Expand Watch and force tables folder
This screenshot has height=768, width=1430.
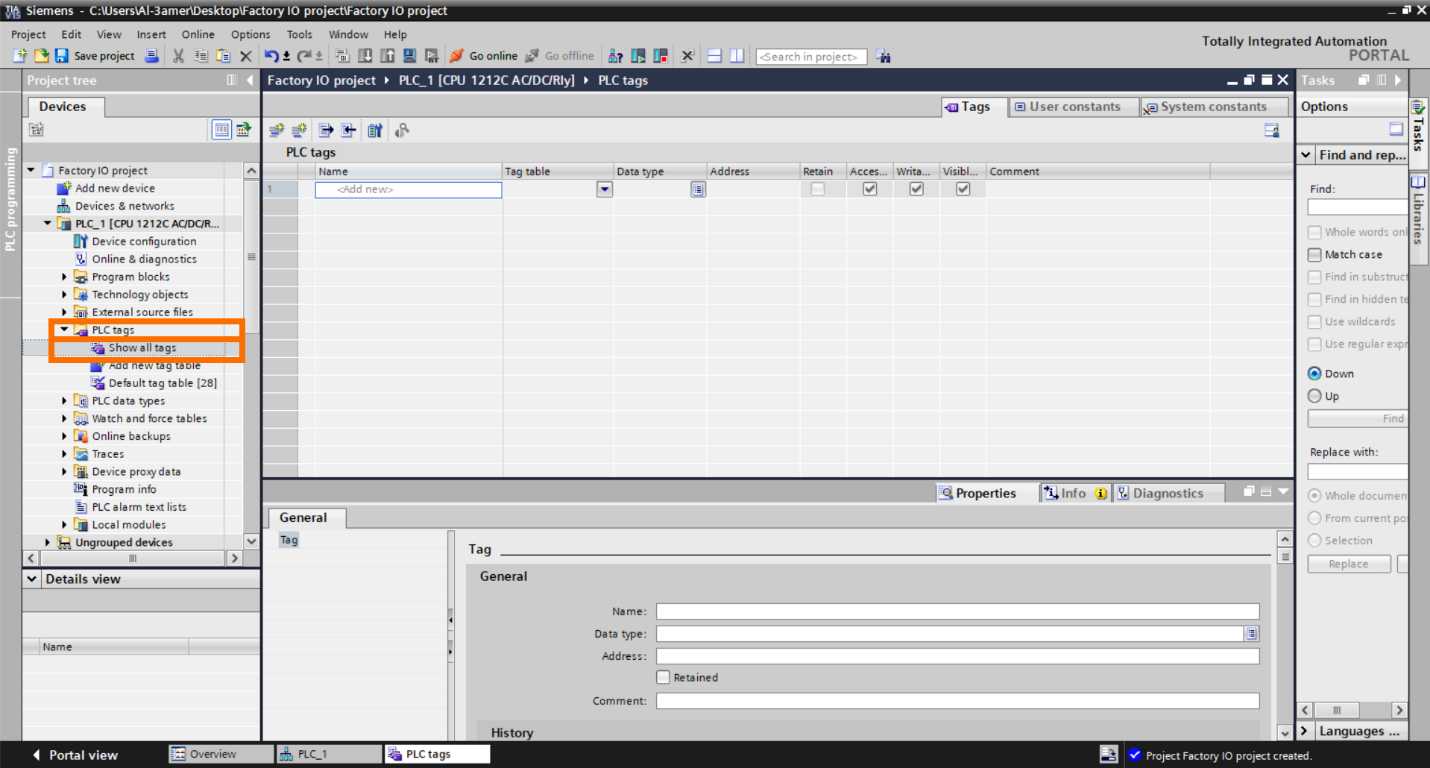tap(65, 419)
